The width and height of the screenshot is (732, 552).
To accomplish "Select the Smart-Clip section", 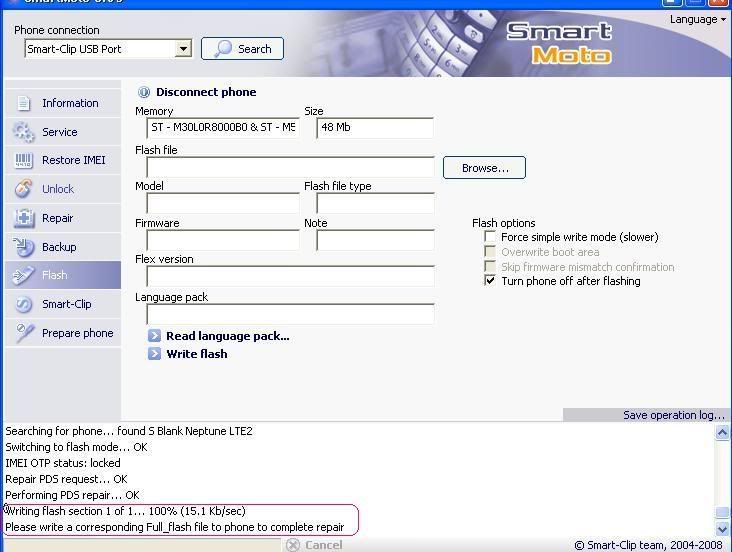I will [63, 304].
